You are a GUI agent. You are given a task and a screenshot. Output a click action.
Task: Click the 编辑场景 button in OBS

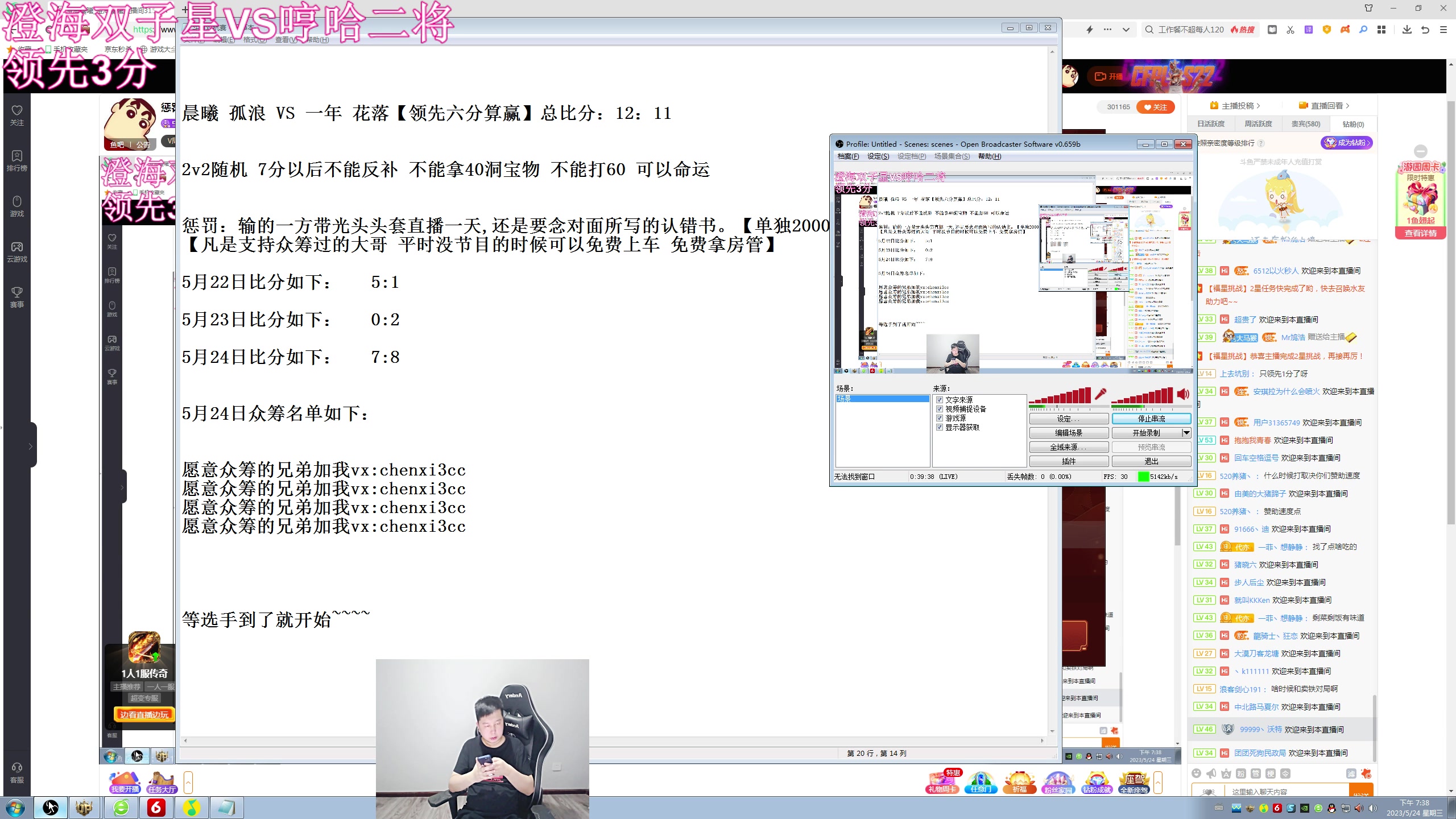coord(1069,432)
